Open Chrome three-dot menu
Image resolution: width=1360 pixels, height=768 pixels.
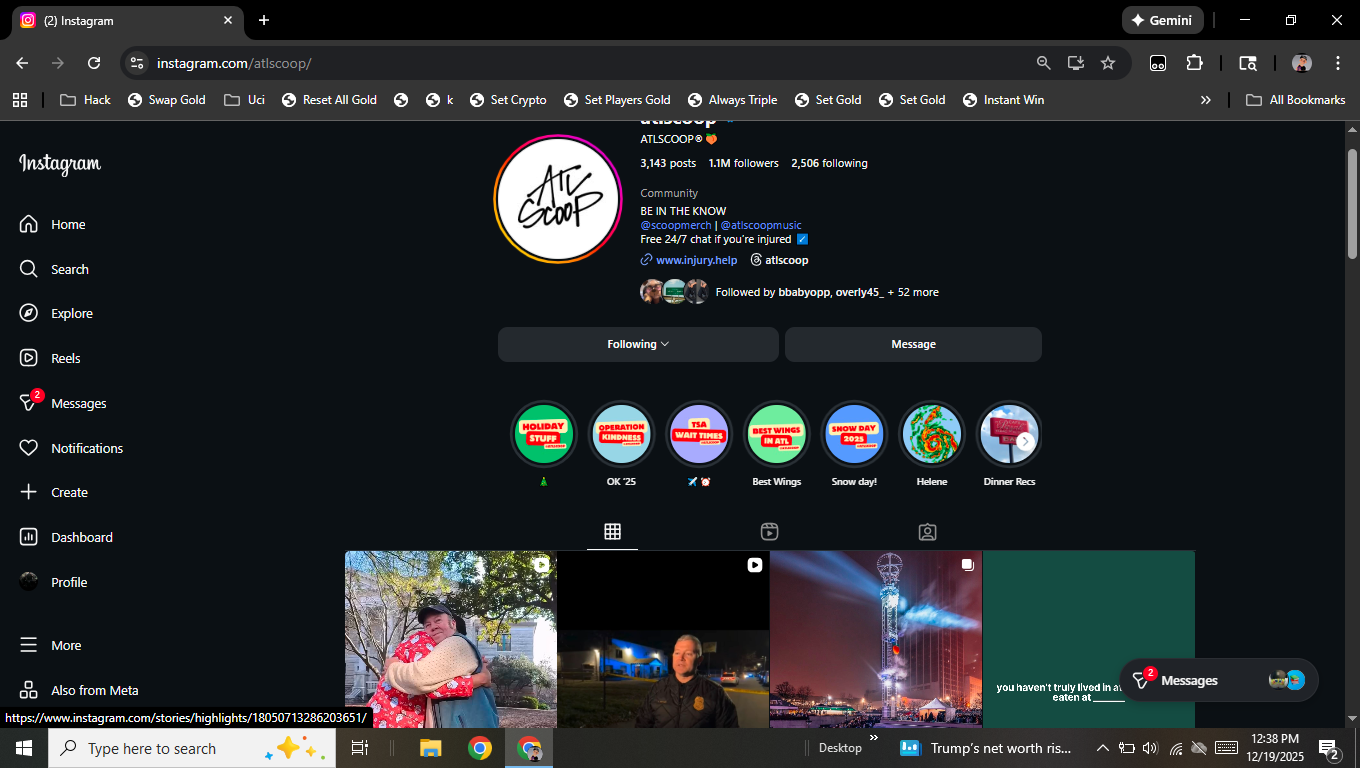coord(1338,63)
